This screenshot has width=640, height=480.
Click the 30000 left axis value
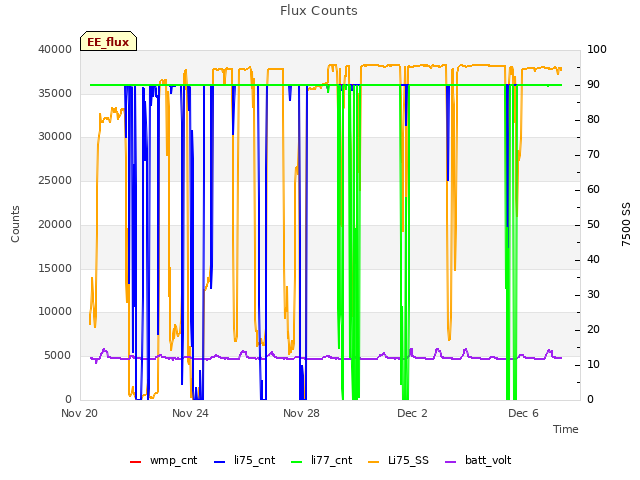coord(55,137)
